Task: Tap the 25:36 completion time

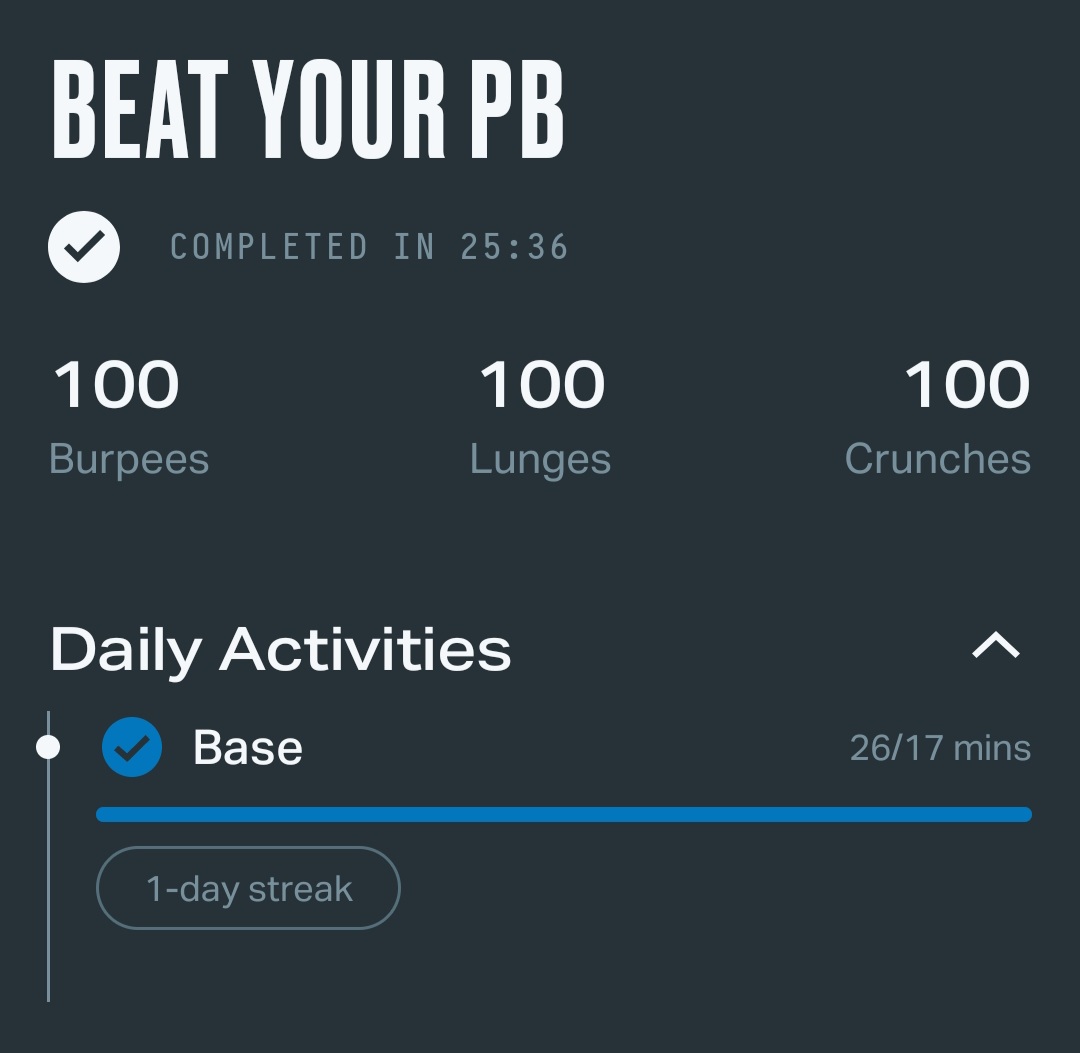Action: [x=514, y=247]
